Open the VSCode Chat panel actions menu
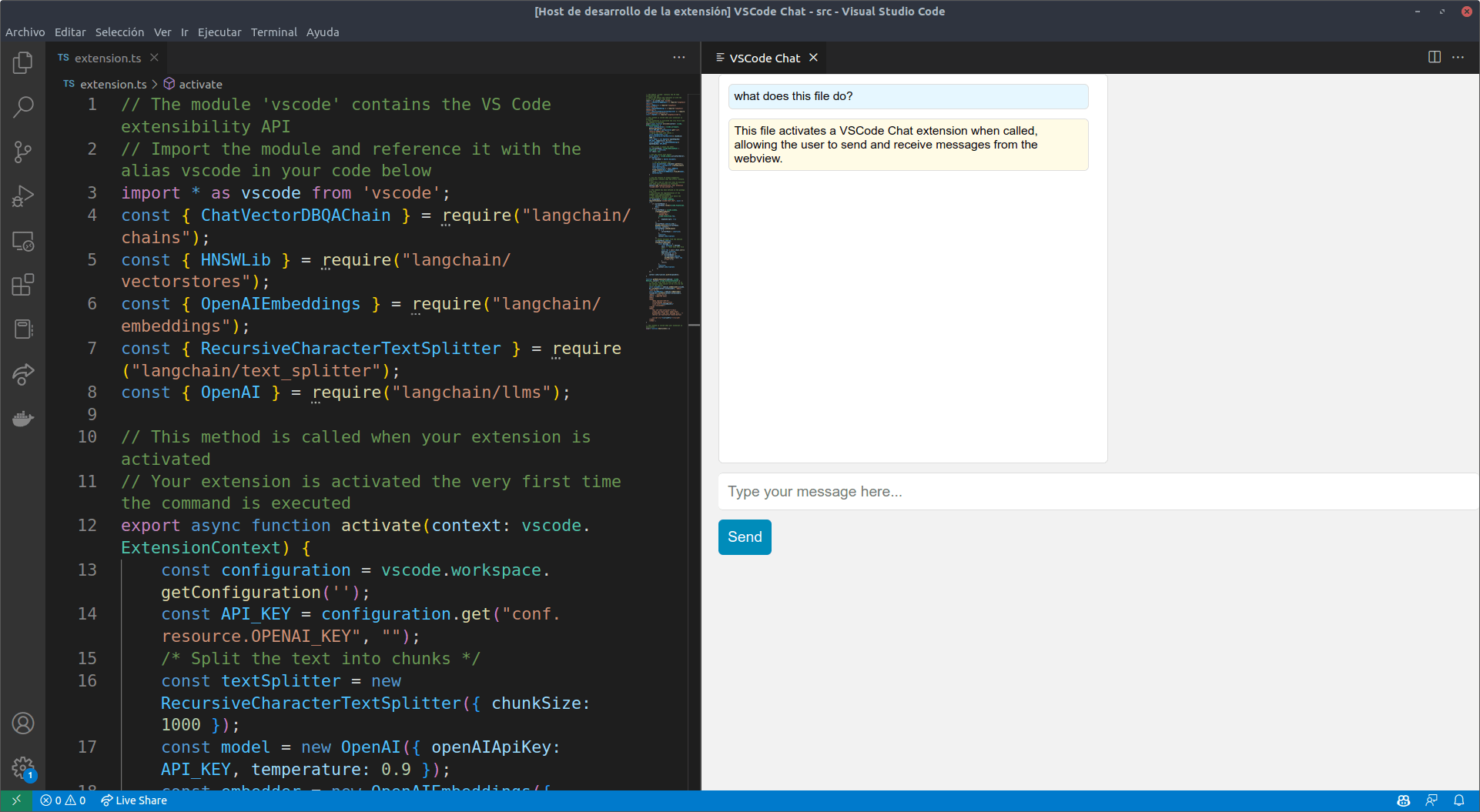 pos(1458,57)
